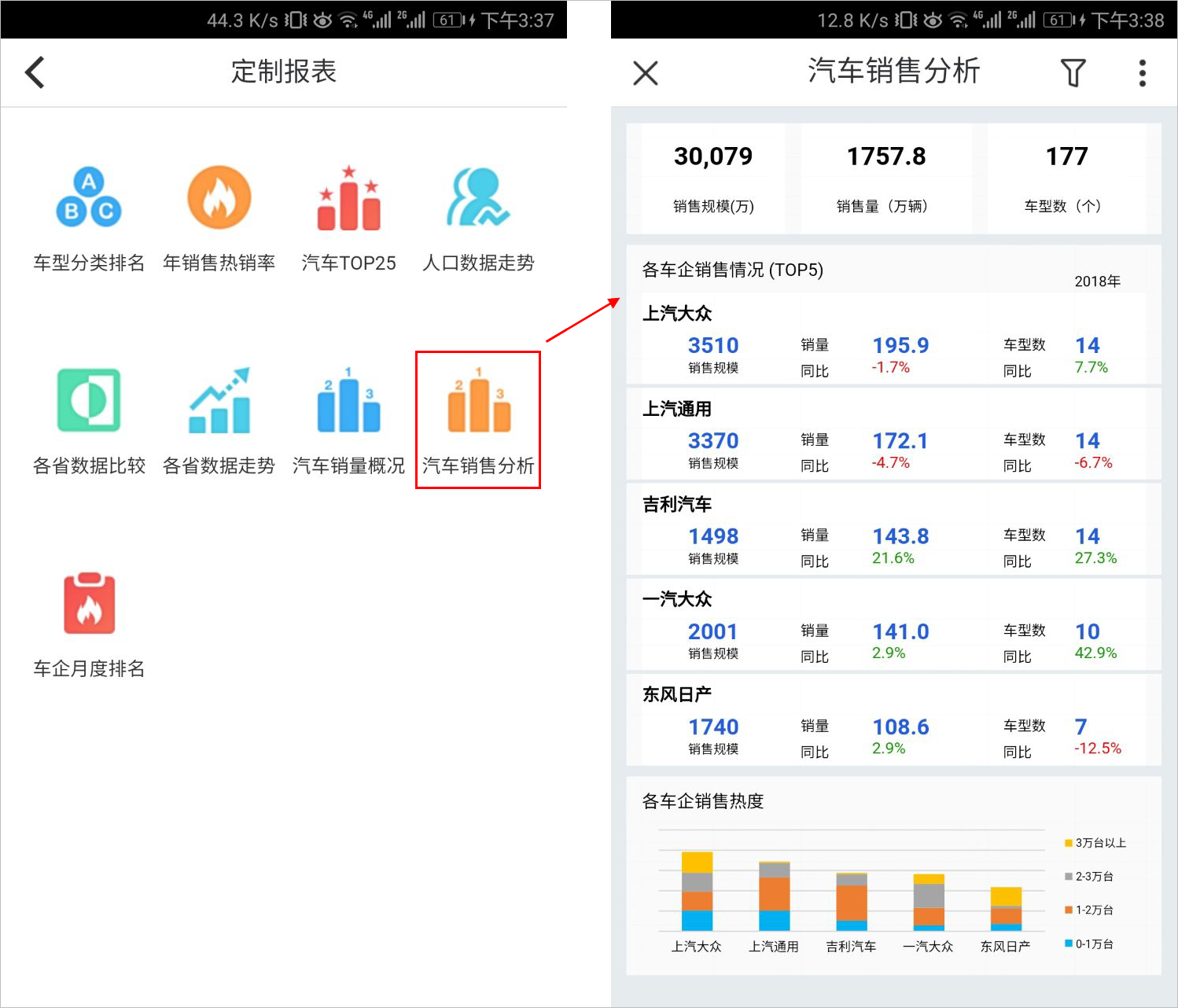Click the 3370 sales scale value
1178x1008 pixels.
(713, 441)
